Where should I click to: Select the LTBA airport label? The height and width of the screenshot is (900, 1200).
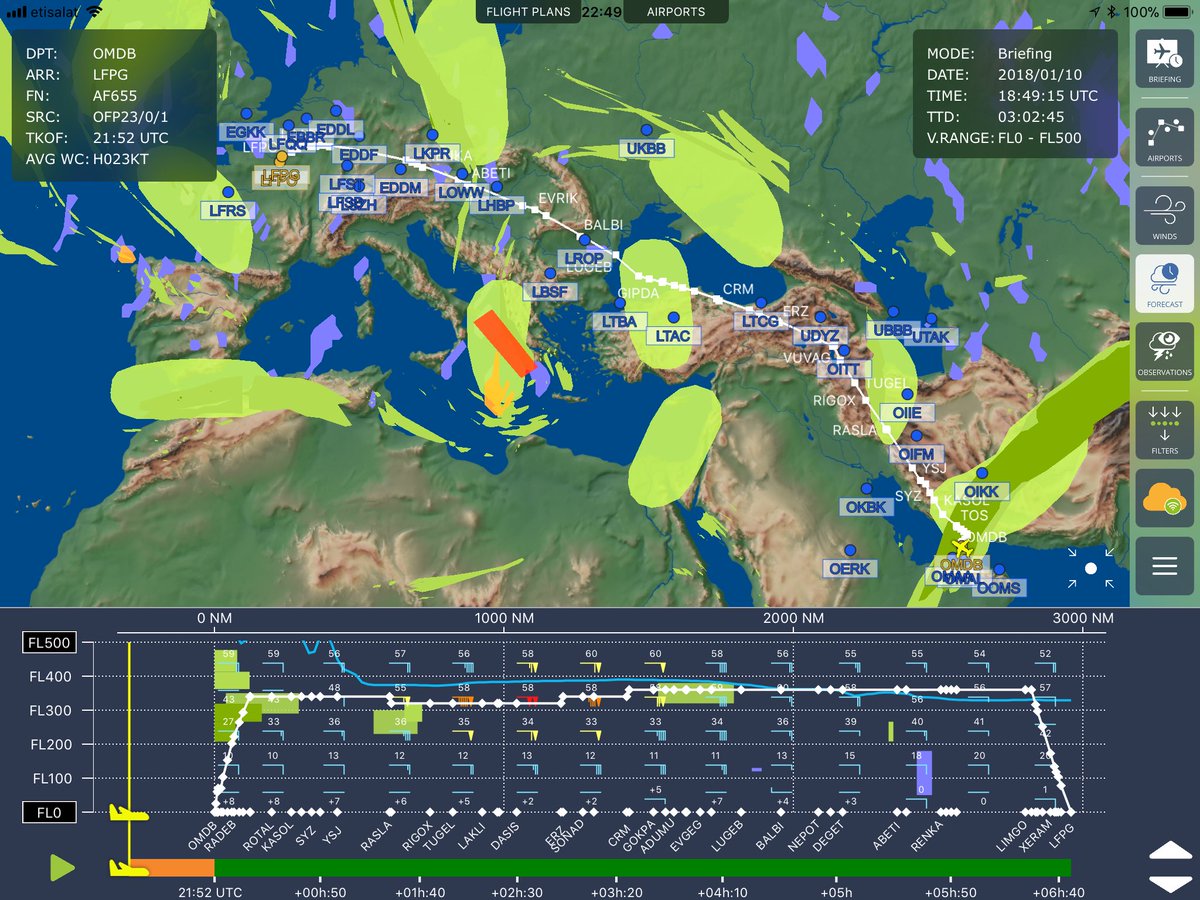pos(620,322)
